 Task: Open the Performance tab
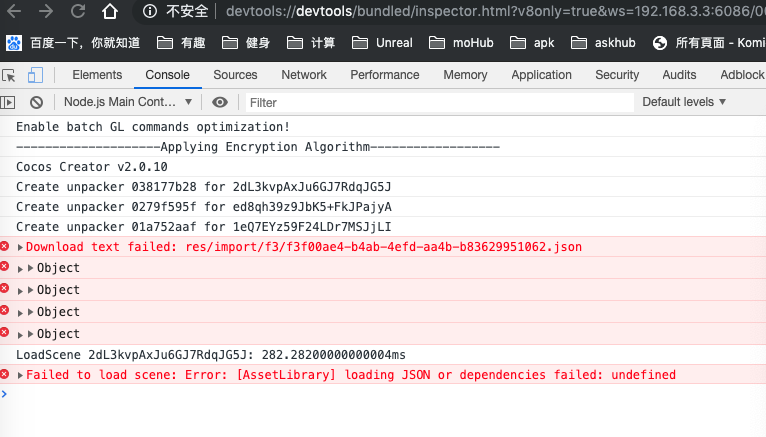[x=385, y=75]
